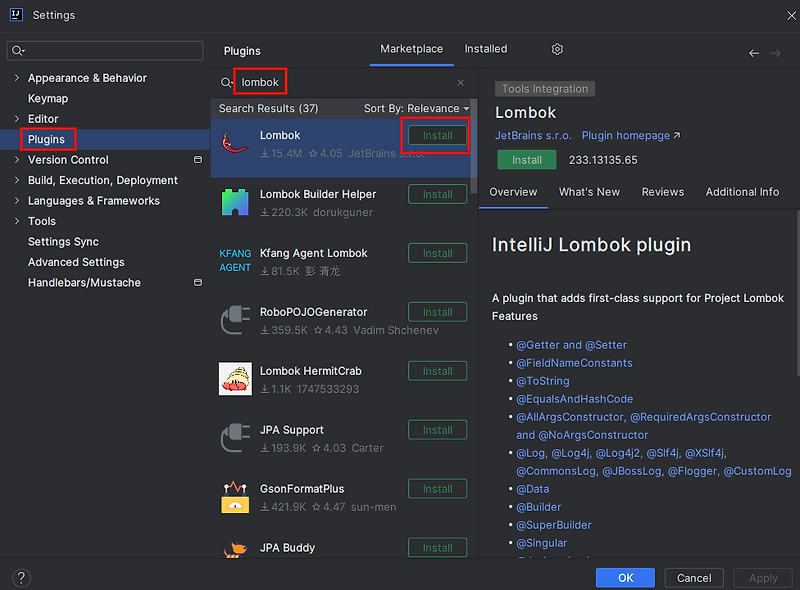
Task: Confirm settings with the OK button
Action: (624, 577)
